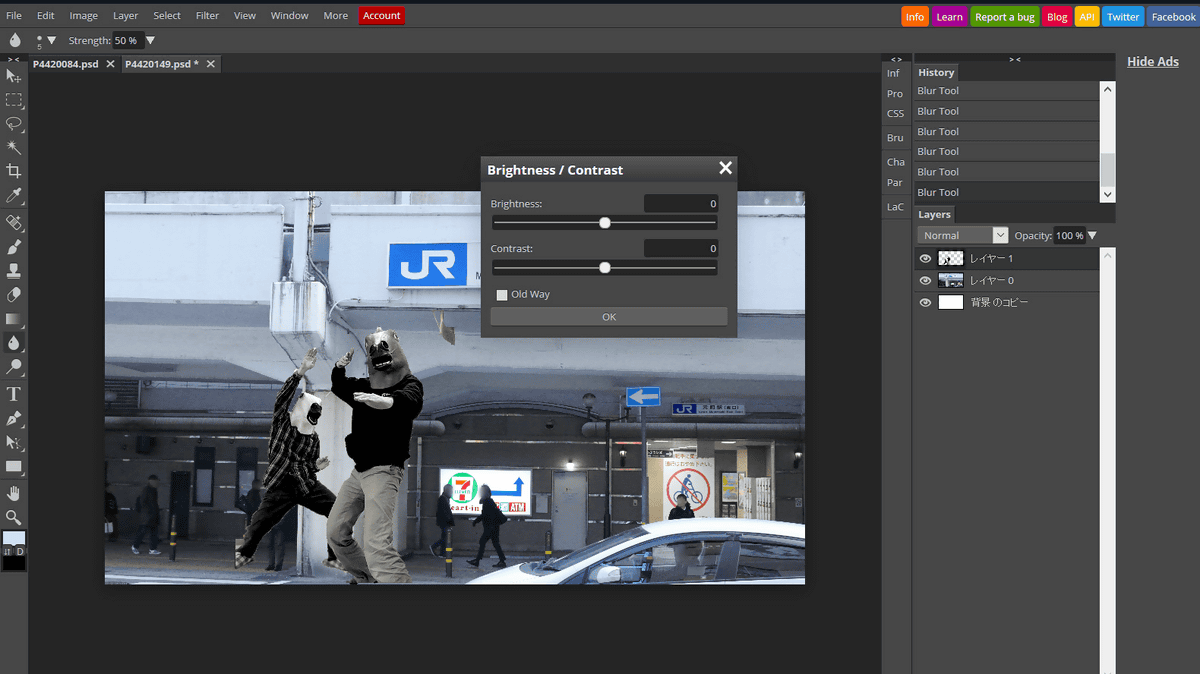
Task: Select the Dodge tool
Action: [14, 367]
